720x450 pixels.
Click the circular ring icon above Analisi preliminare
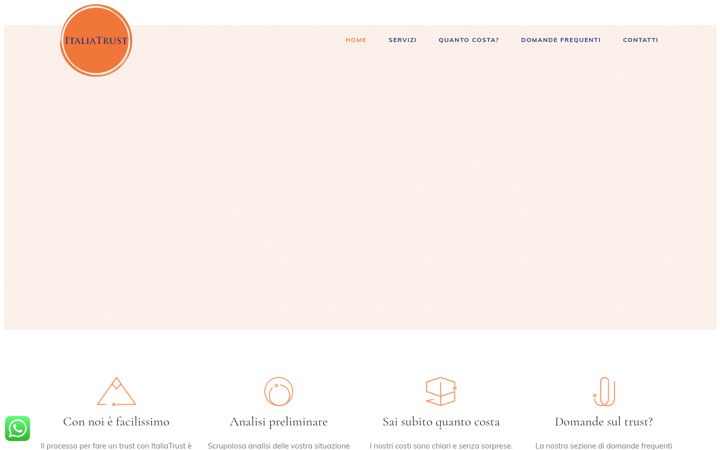click(279, 392)
